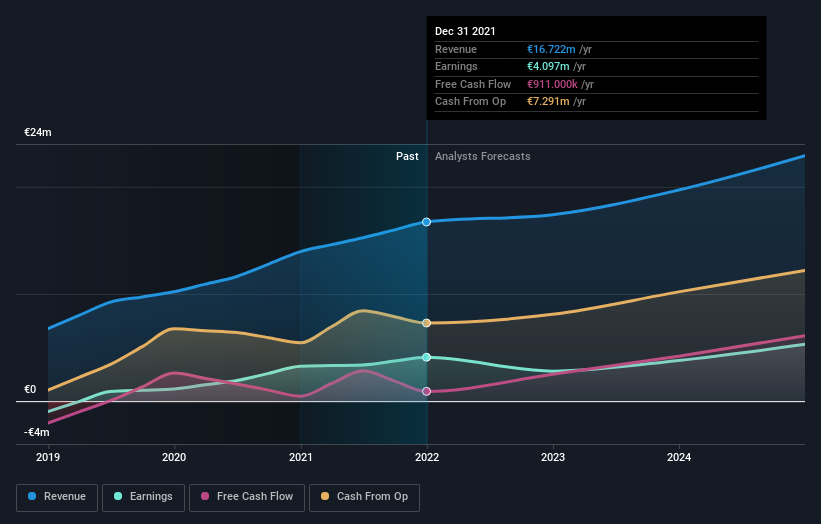This screenshot has height=524, width=821.
Task: Click the Free Cash Flow label in tooltip
Action: pyautogui.click(x=473, y=84)
